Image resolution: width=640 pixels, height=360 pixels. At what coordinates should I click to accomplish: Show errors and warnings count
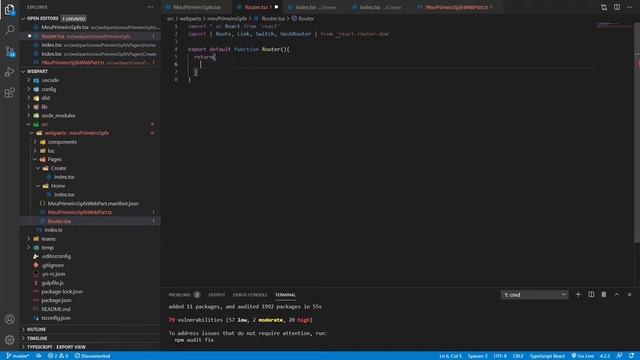58,356
